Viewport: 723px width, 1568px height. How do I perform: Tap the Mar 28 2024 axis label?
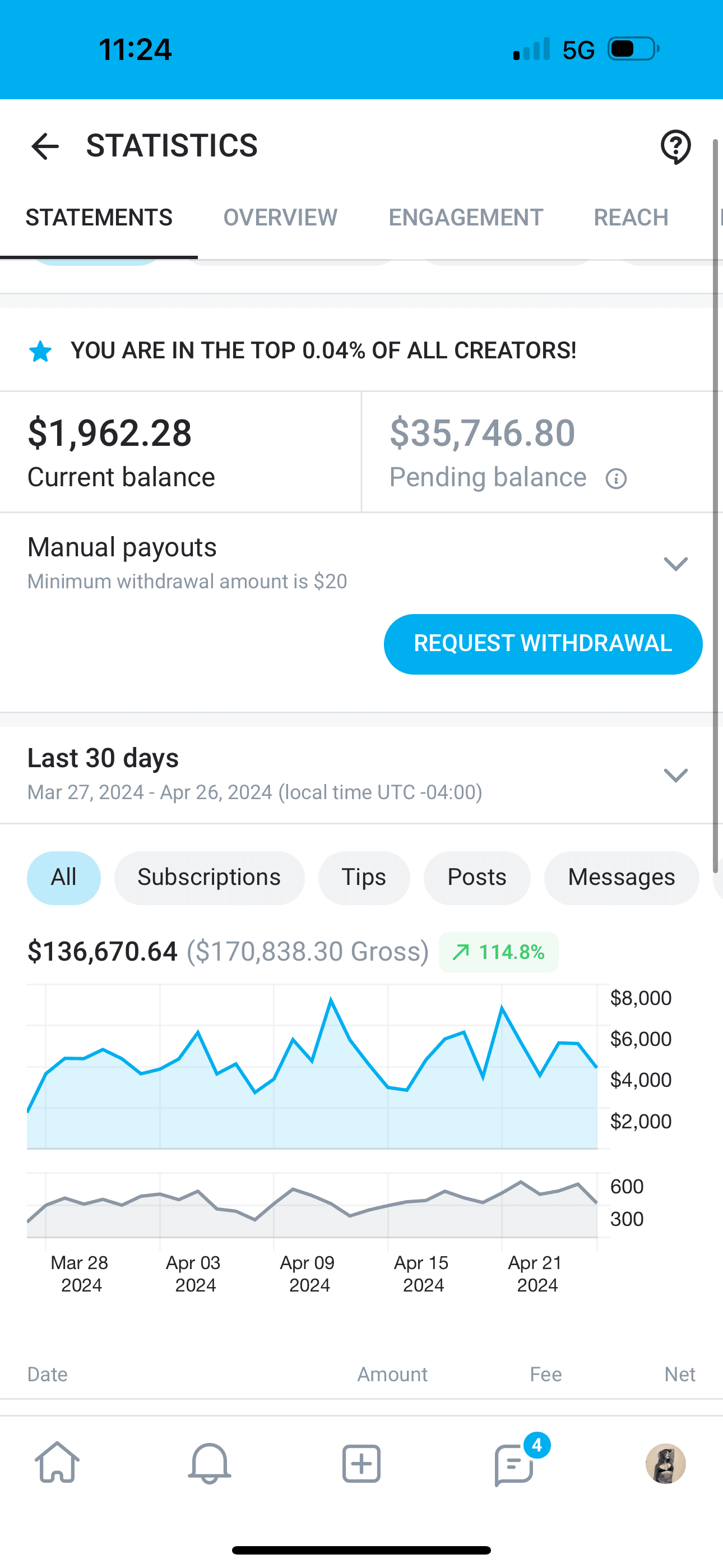[80, 1274]
